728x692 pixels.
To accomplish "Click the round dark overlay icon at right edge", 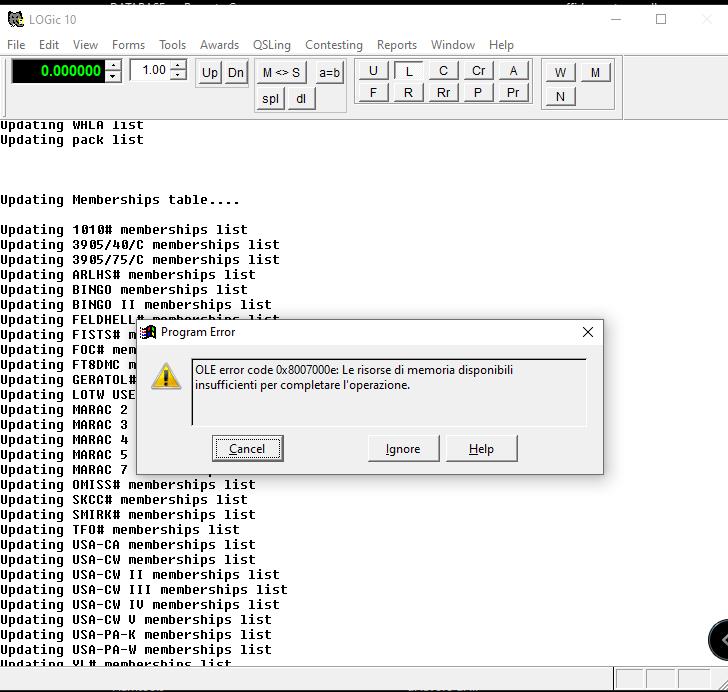I will pos(719,640).
